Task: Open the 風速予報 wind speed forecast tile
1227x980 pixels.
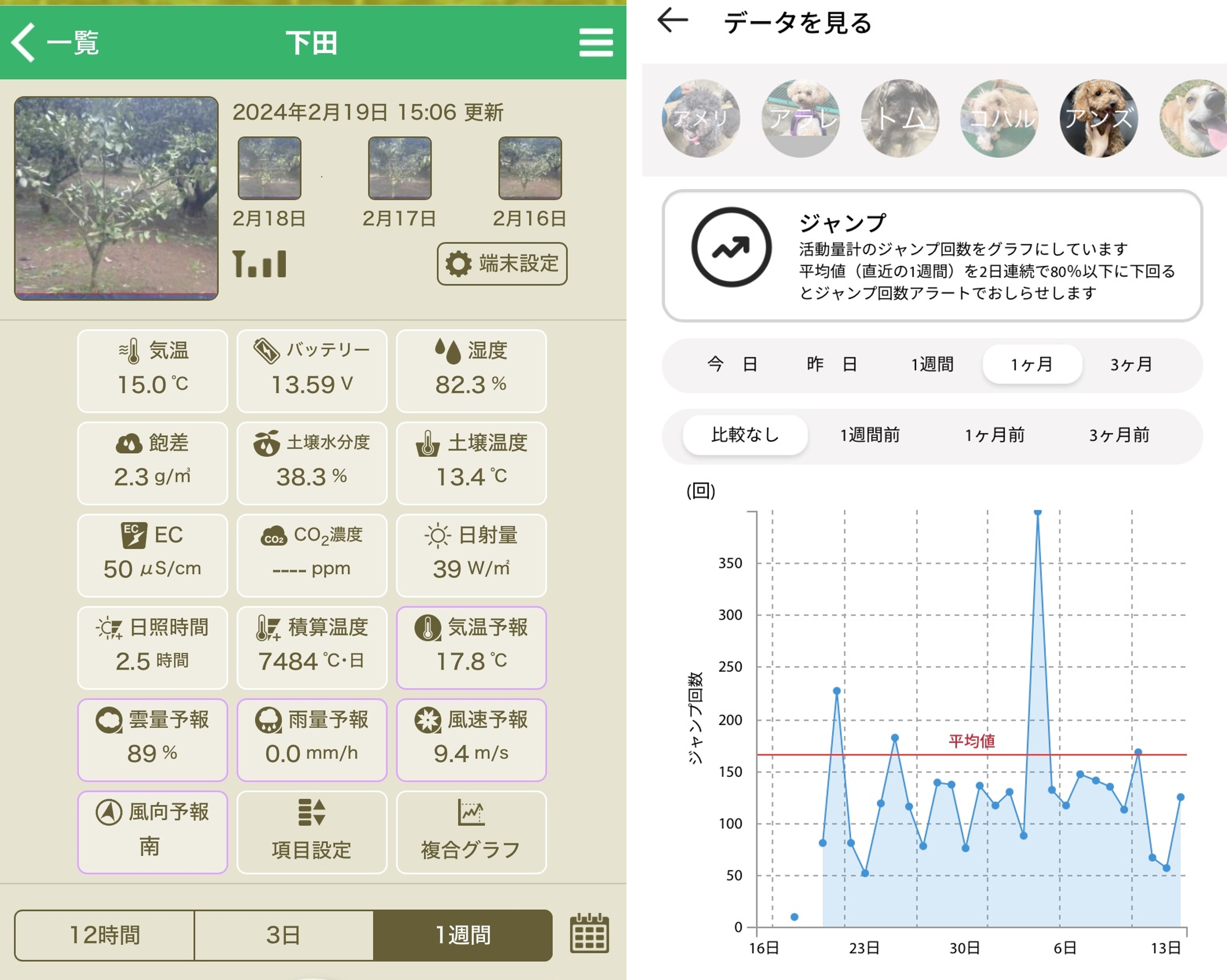Action: pos(471,739)
